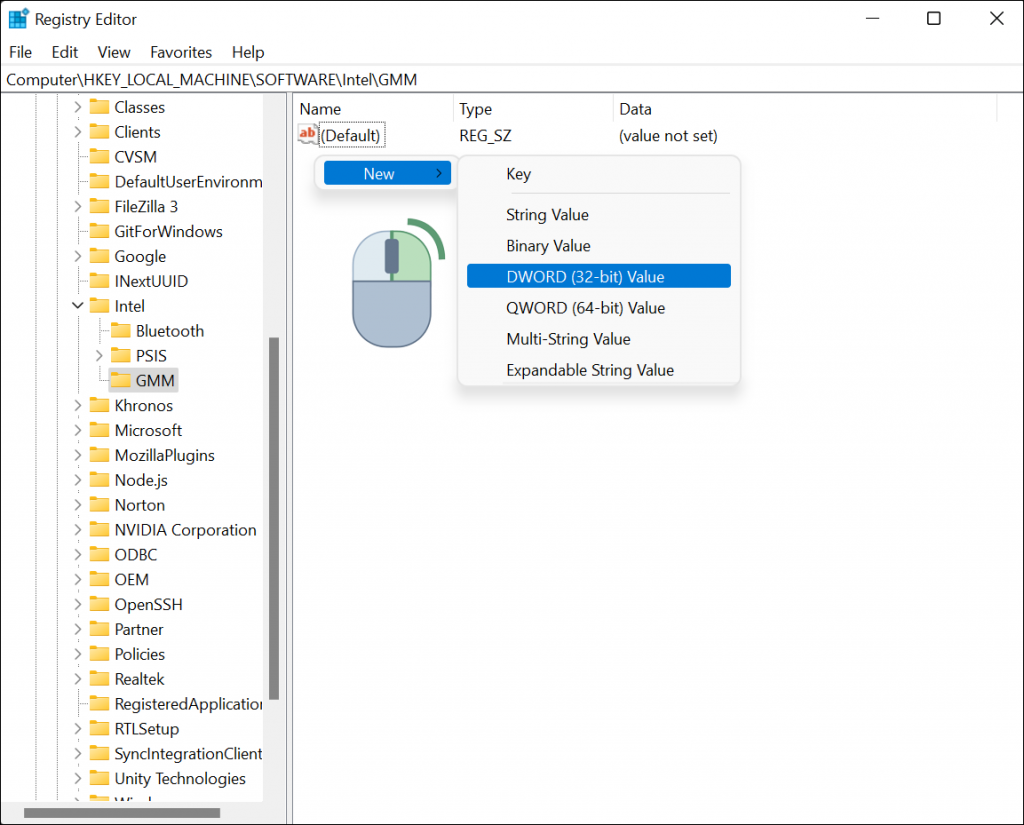Click the Registry Editor title bar icon
Screen dimensions: 1024x825
(x=18, y=18)
